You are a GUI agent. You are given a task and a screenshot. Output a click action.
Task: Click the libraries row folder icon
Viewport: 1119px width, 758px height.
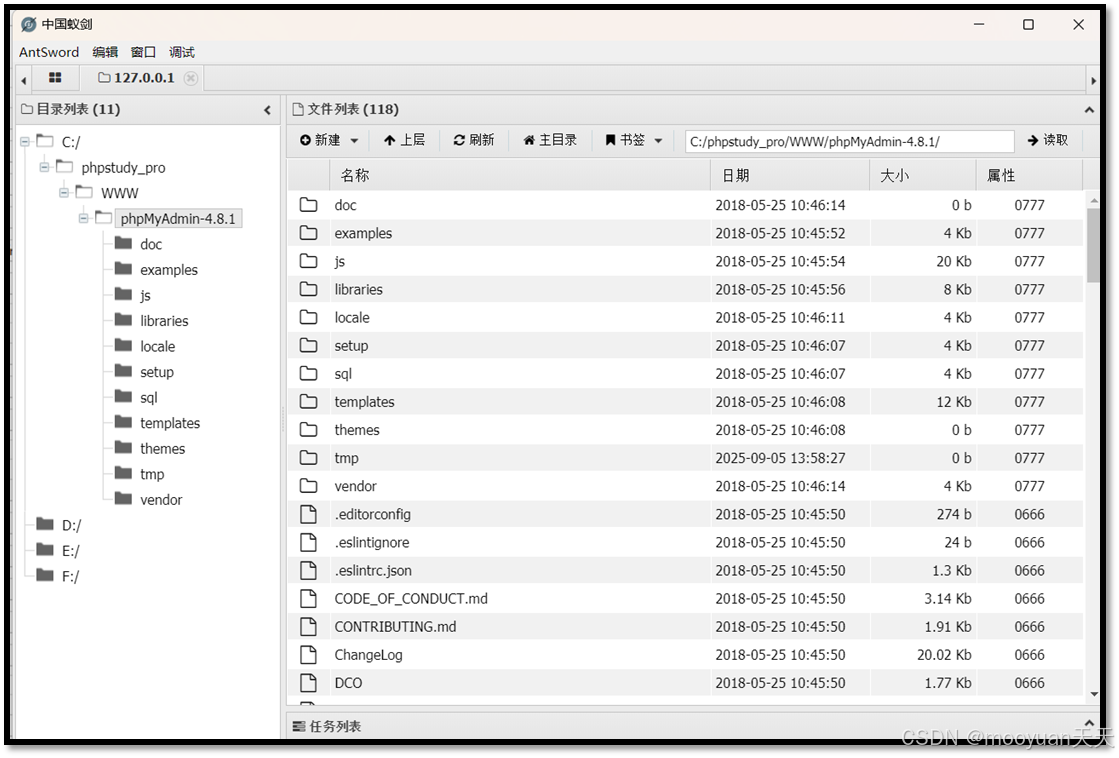pos(308,289)
